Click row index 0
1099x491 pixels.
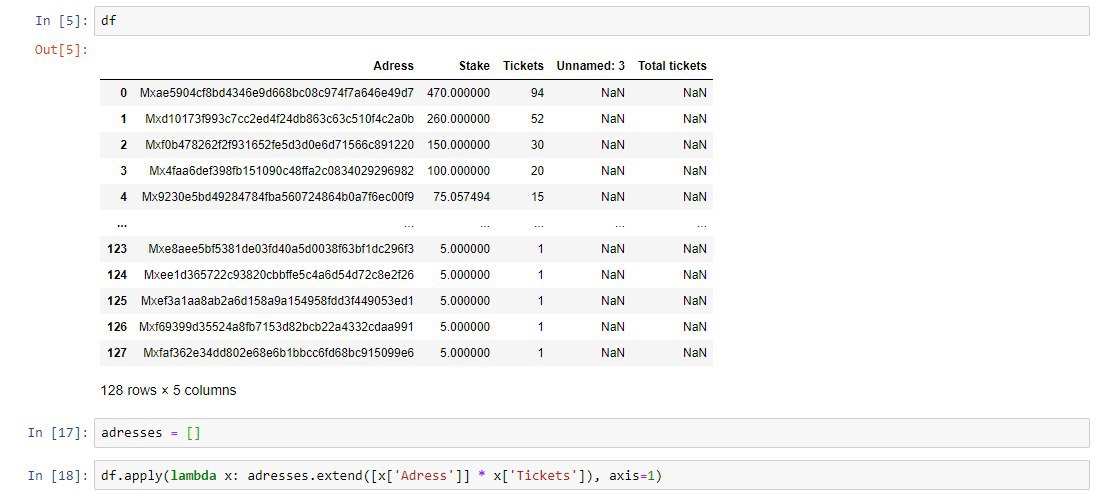tap(123, 92)
